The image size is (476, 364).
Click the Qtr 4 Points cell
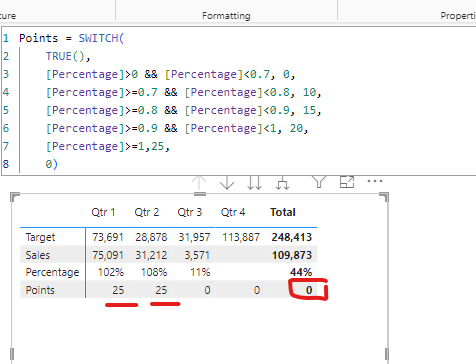257,290
